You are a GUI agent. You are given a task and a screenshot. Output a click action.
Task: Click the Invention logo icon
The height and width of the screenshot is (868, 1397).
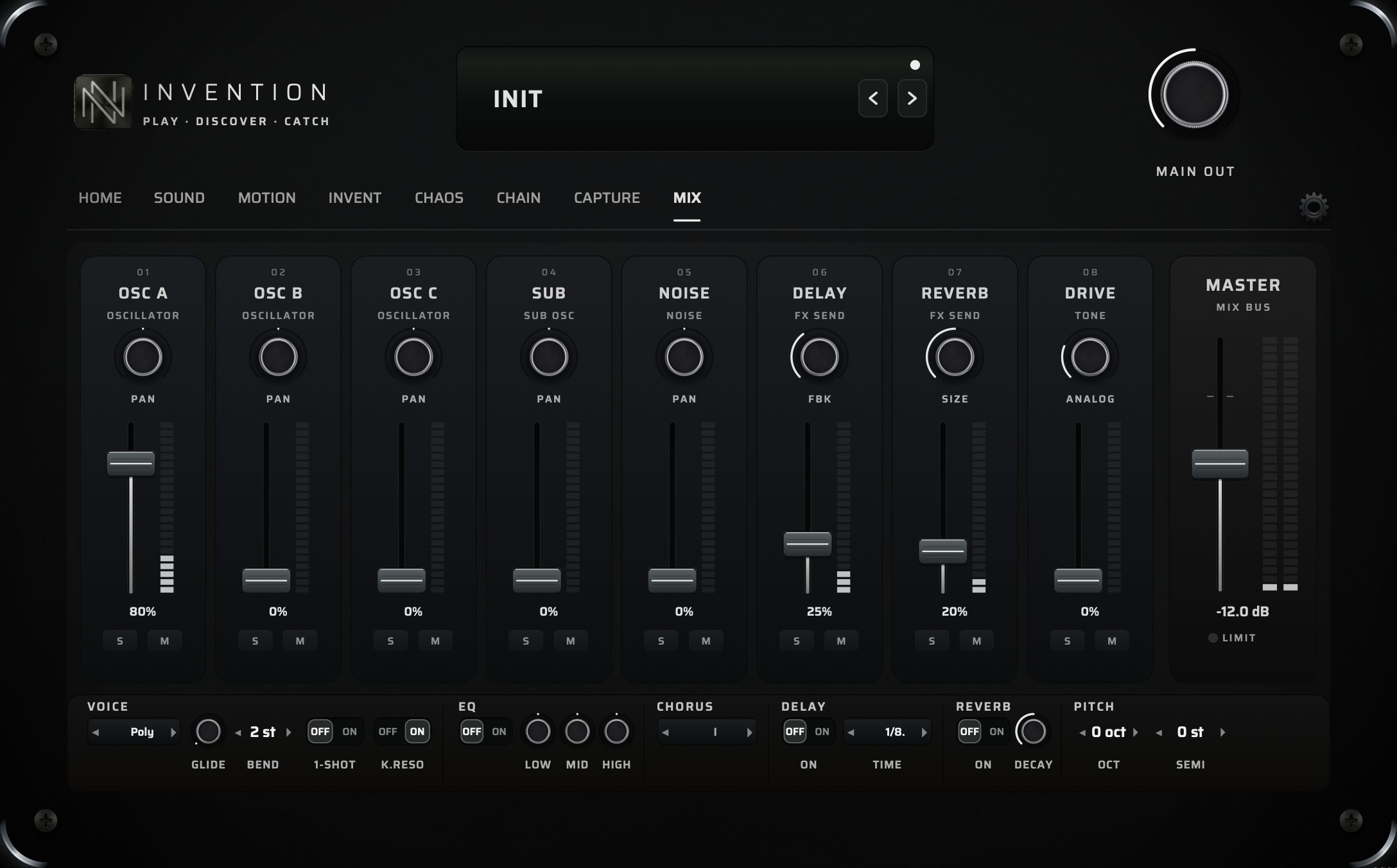(x=103, y=102)
